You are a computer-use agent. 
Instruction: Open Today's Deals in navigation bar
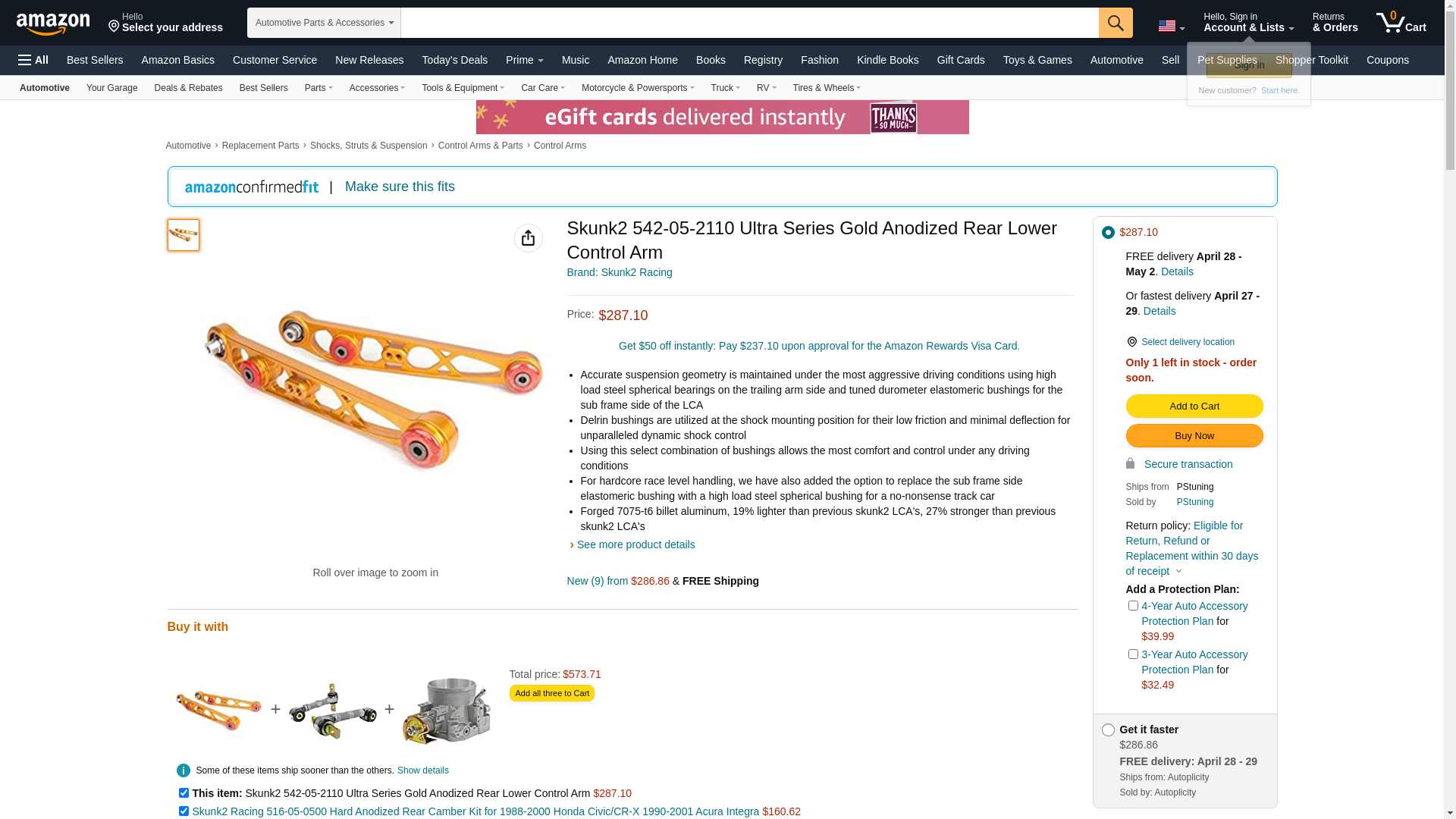click(455, 60)
